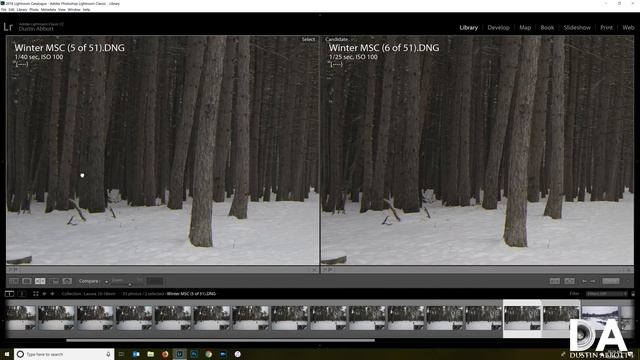This screenshot has height=360, width=640.
Task: Click the Lr logo
Action: [8, 27]
